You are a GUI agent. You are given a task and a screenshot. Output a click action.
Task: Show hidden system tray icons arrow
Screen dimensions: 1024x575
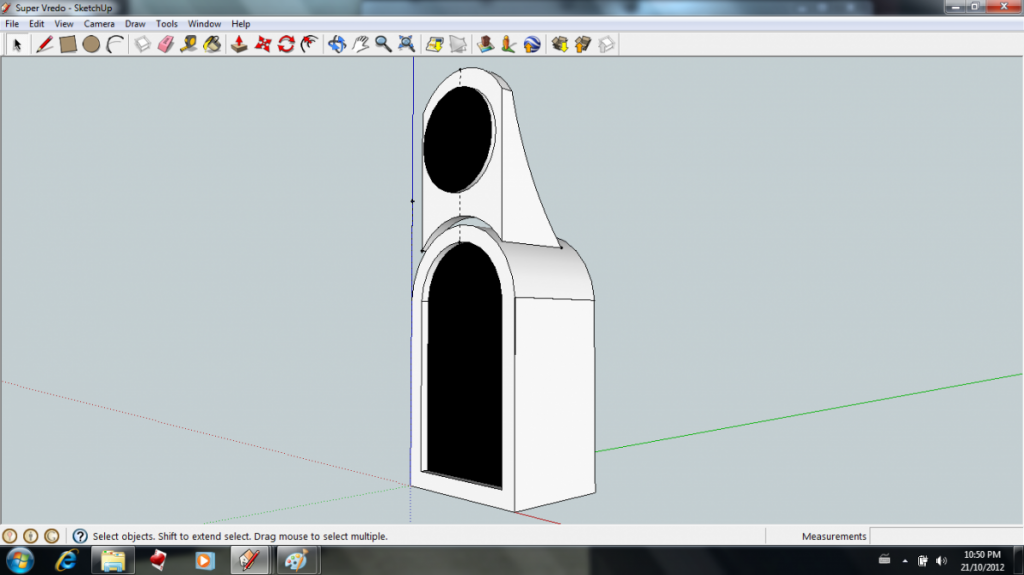coord(904,561)
